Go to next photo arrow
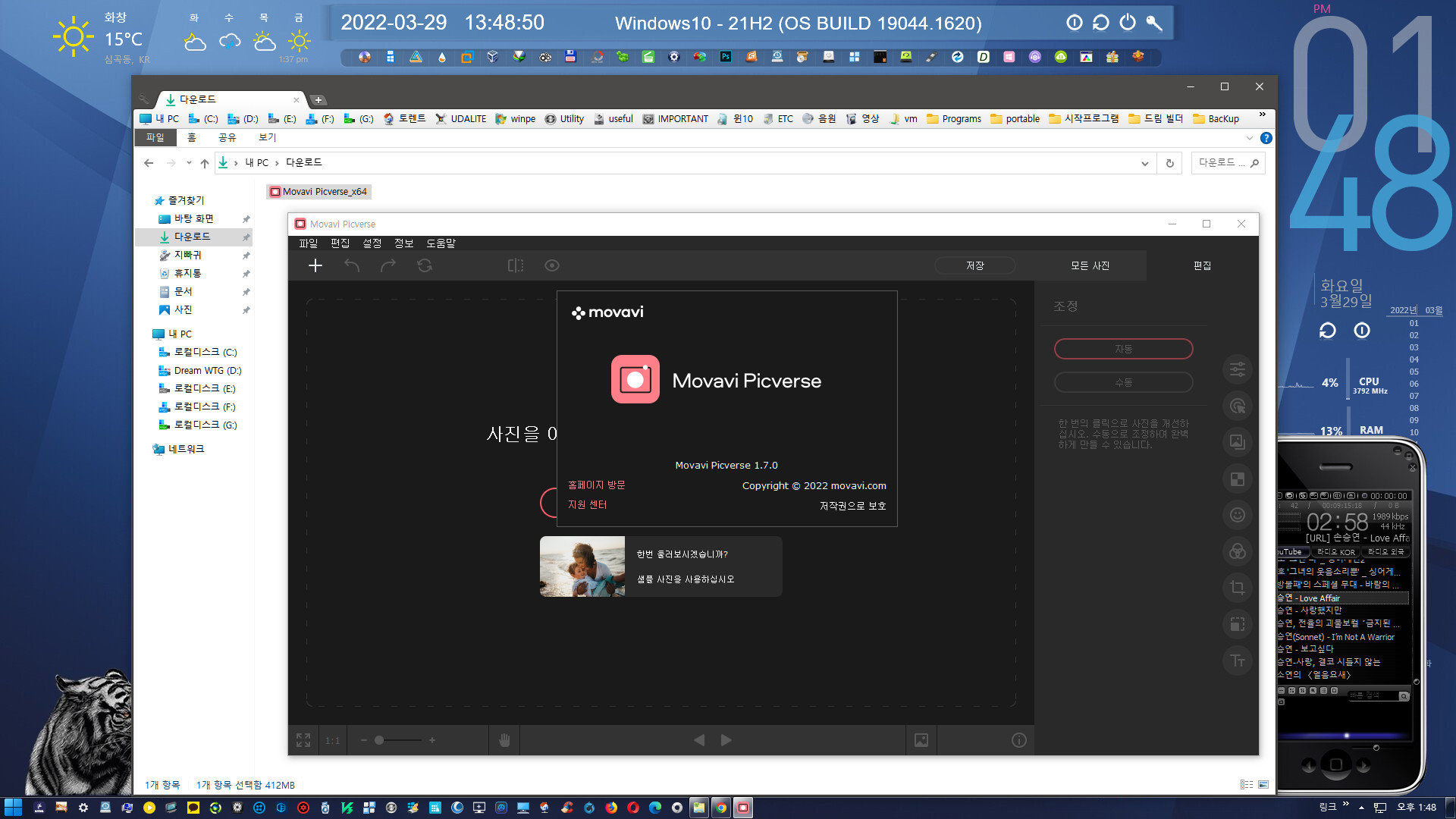1456x819 pixels. click(x=726, y=740)
